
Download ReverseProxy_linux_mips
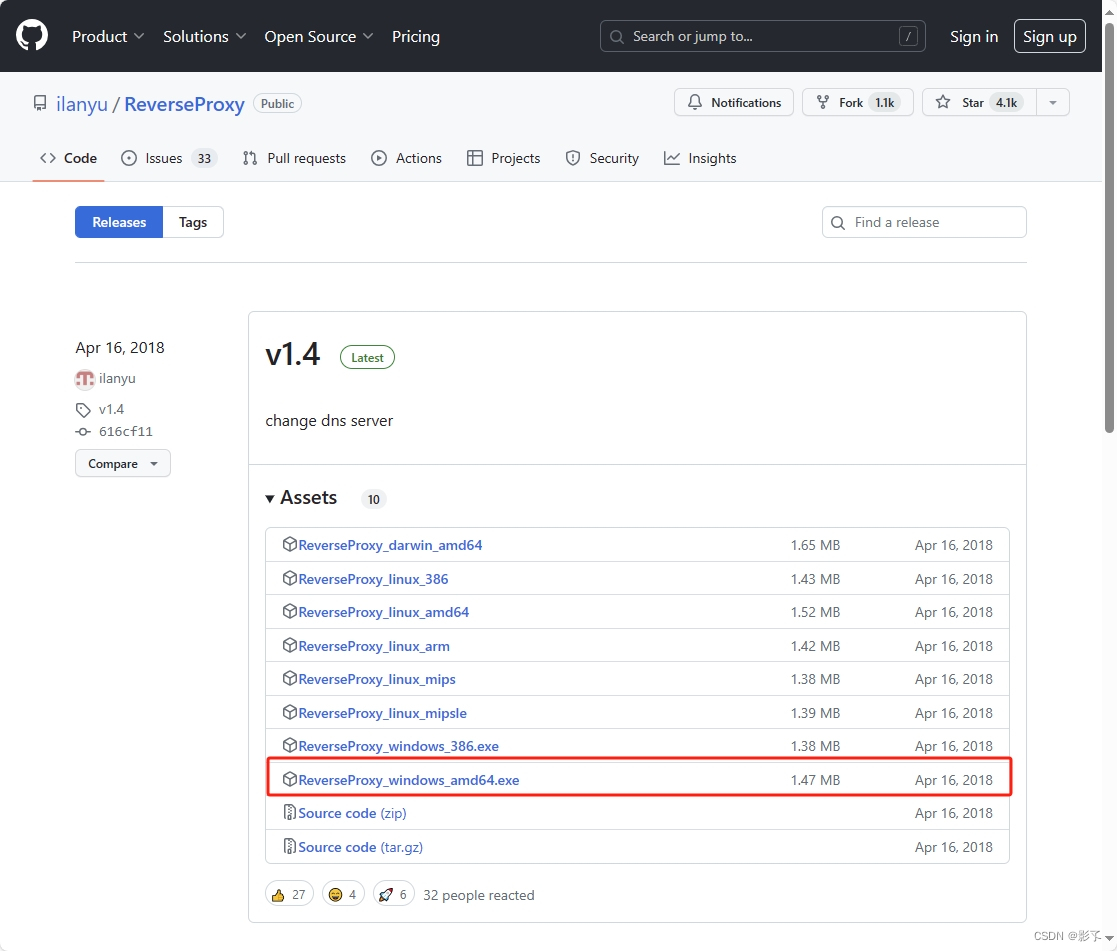[377, 679]
